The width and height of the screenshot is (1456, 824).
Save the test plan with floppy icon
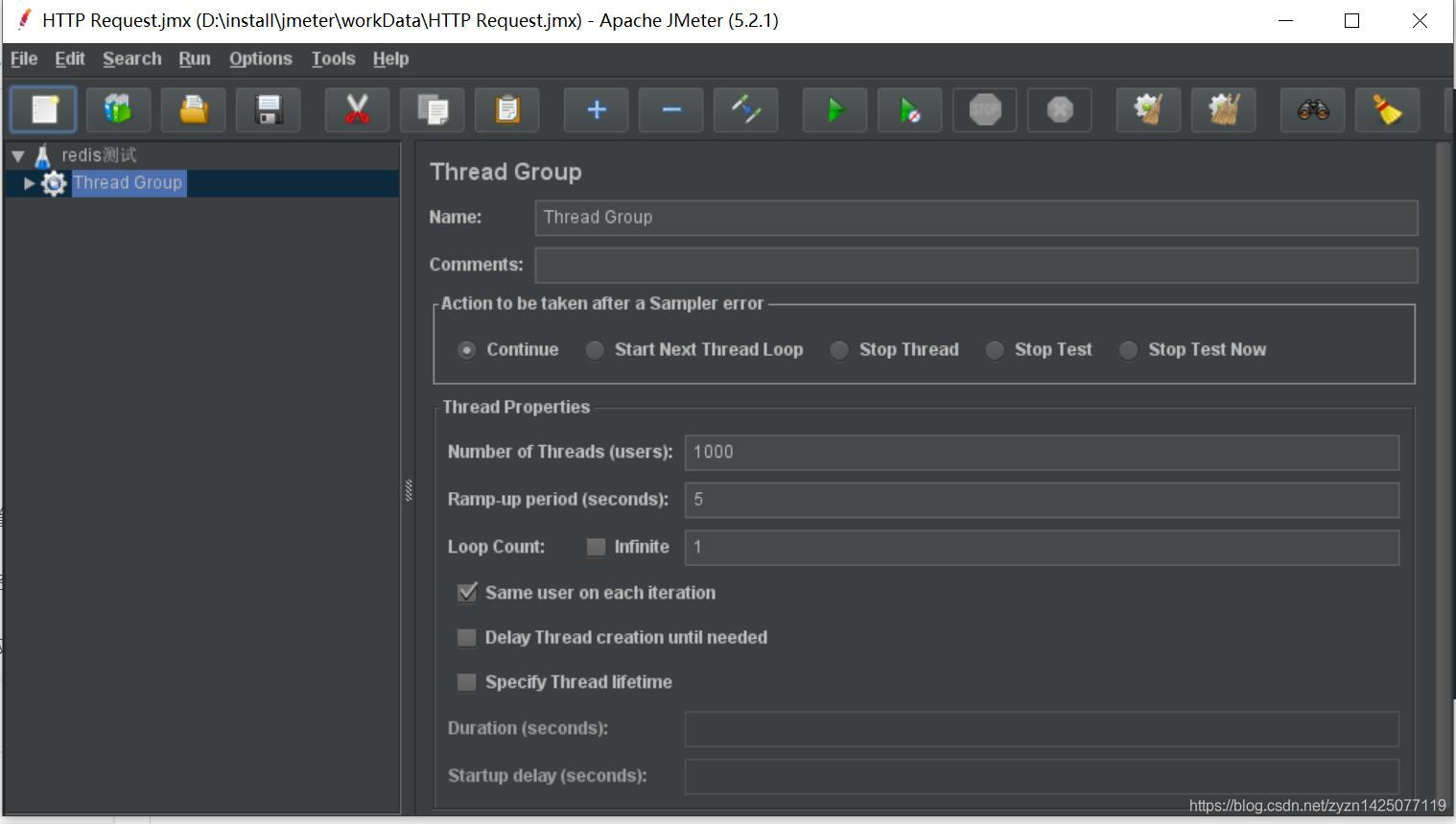[268, 109]
